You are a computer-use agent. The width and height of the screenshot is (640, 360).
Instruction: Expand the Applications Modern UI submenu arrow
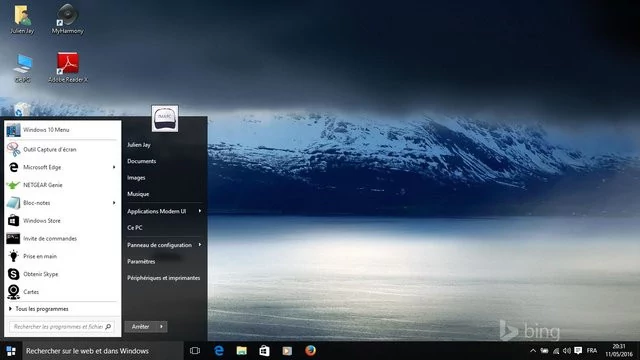pyautogui.click(x=200, y=211)
